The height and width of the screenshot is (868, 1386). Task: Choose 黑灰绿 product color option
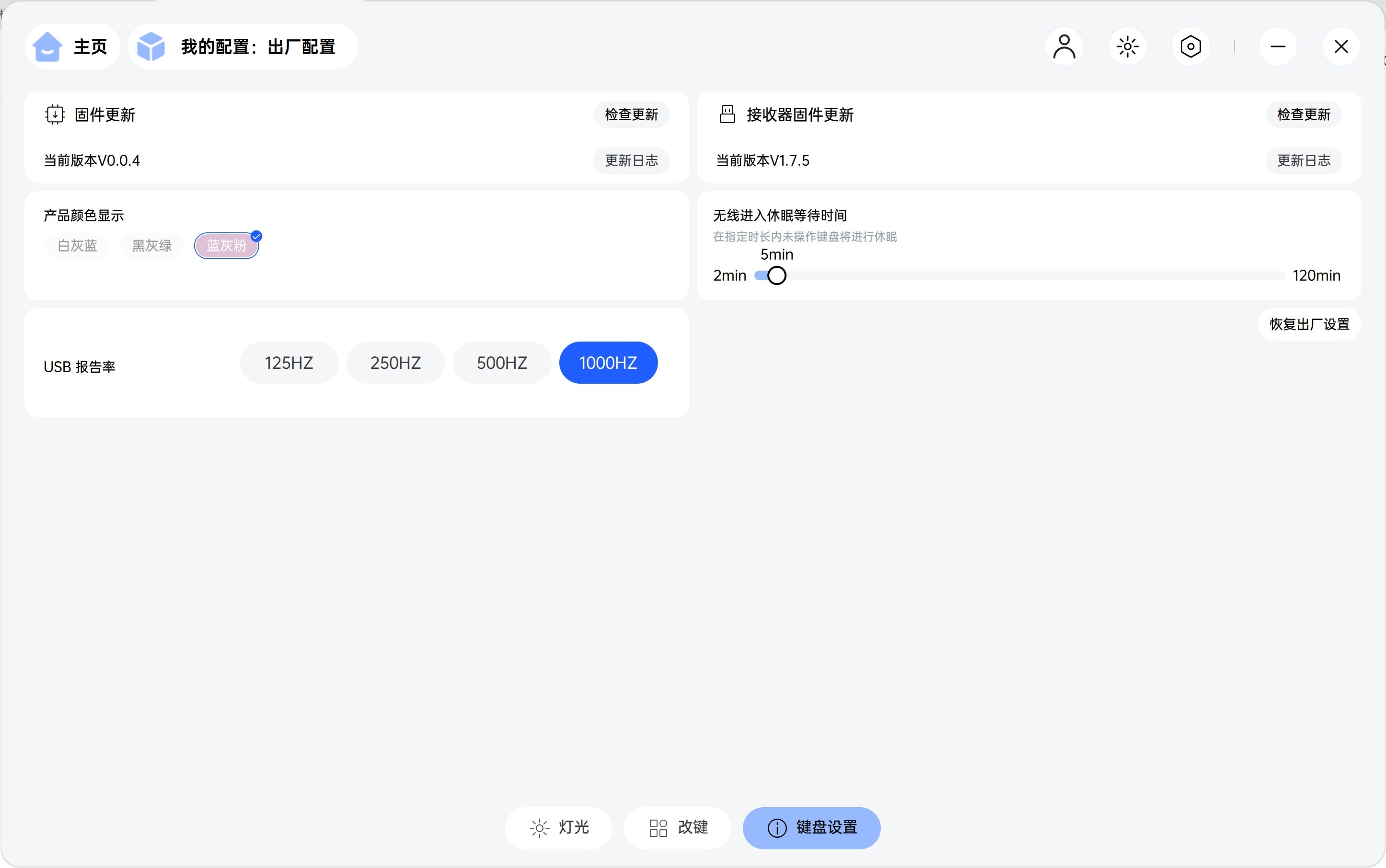[151, 246]
